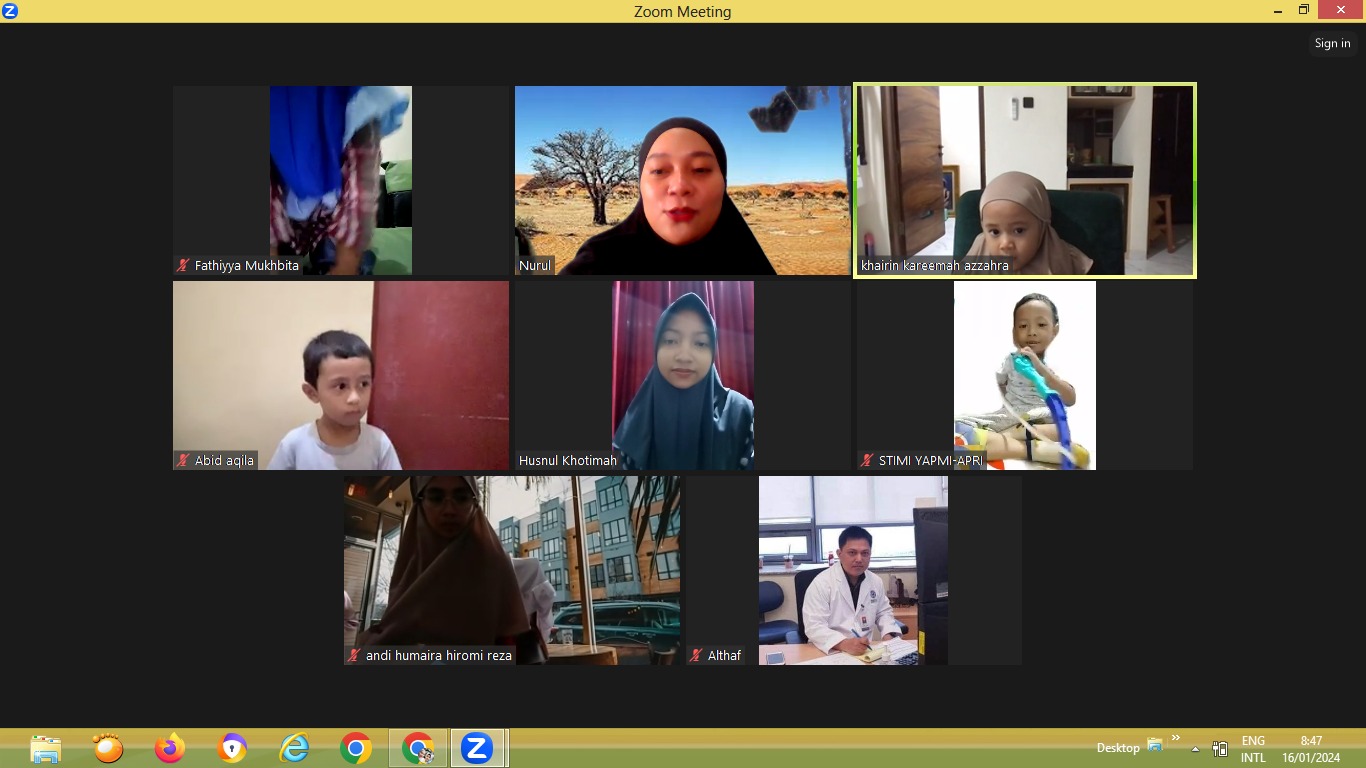Click the muted mic icon beside Althaf
This screenshot has width=1366, height=768.
pos(696,656)
